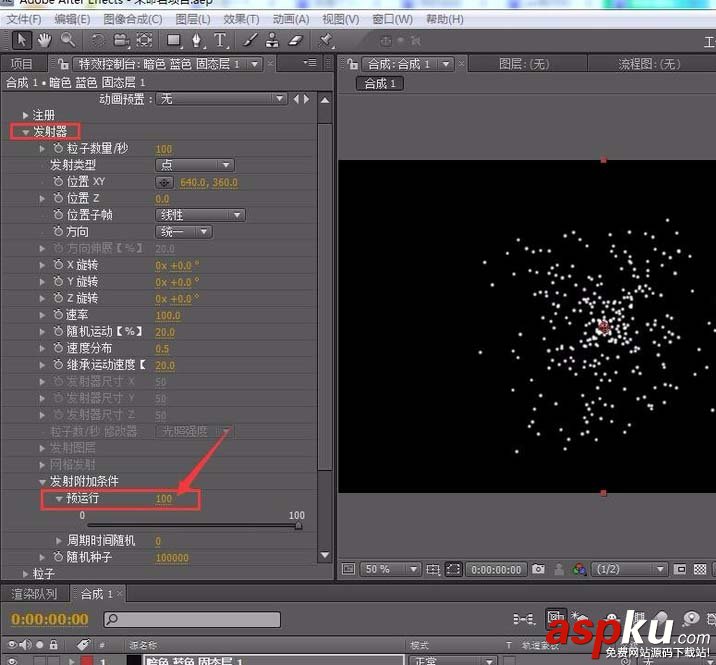Open the 效果(T) menu

(x=241, y=20)
